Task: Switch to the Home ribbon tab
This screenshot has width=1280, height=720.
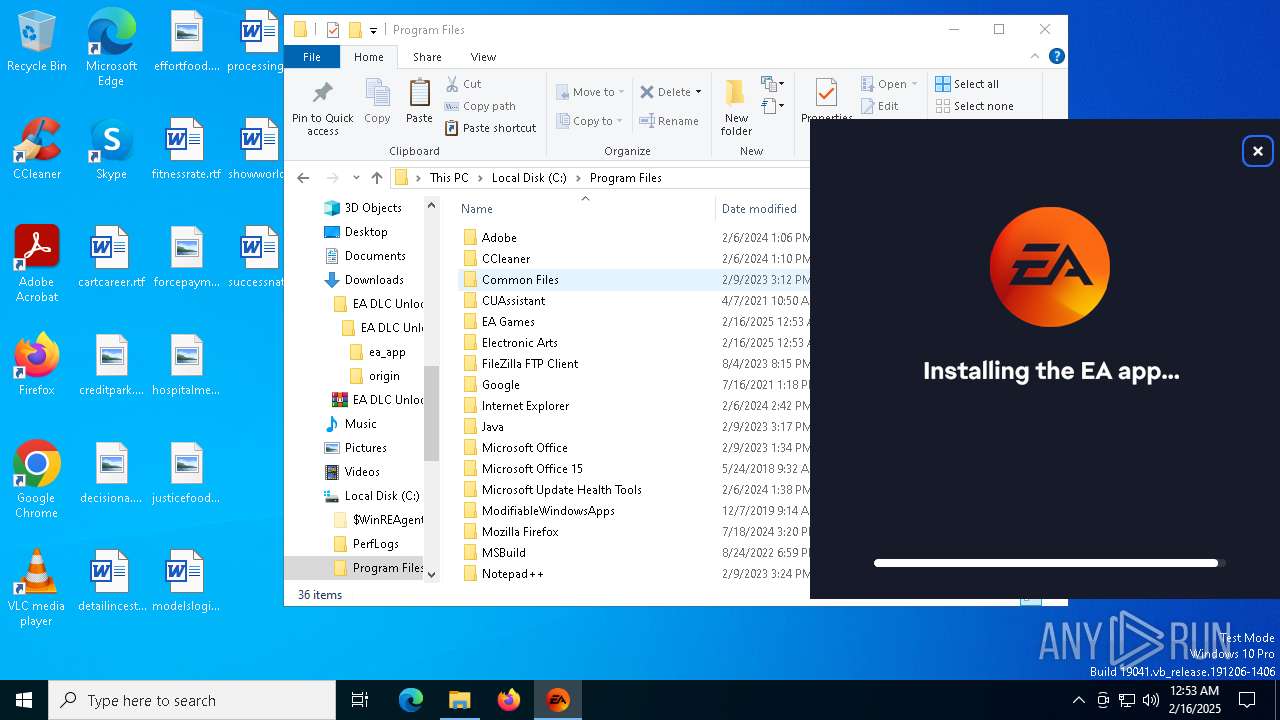Action: click(369, 57)
